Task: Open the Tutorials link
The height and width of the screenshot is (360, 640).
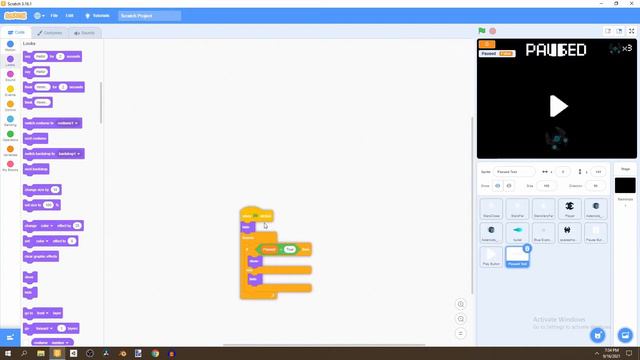Action: 97,16
